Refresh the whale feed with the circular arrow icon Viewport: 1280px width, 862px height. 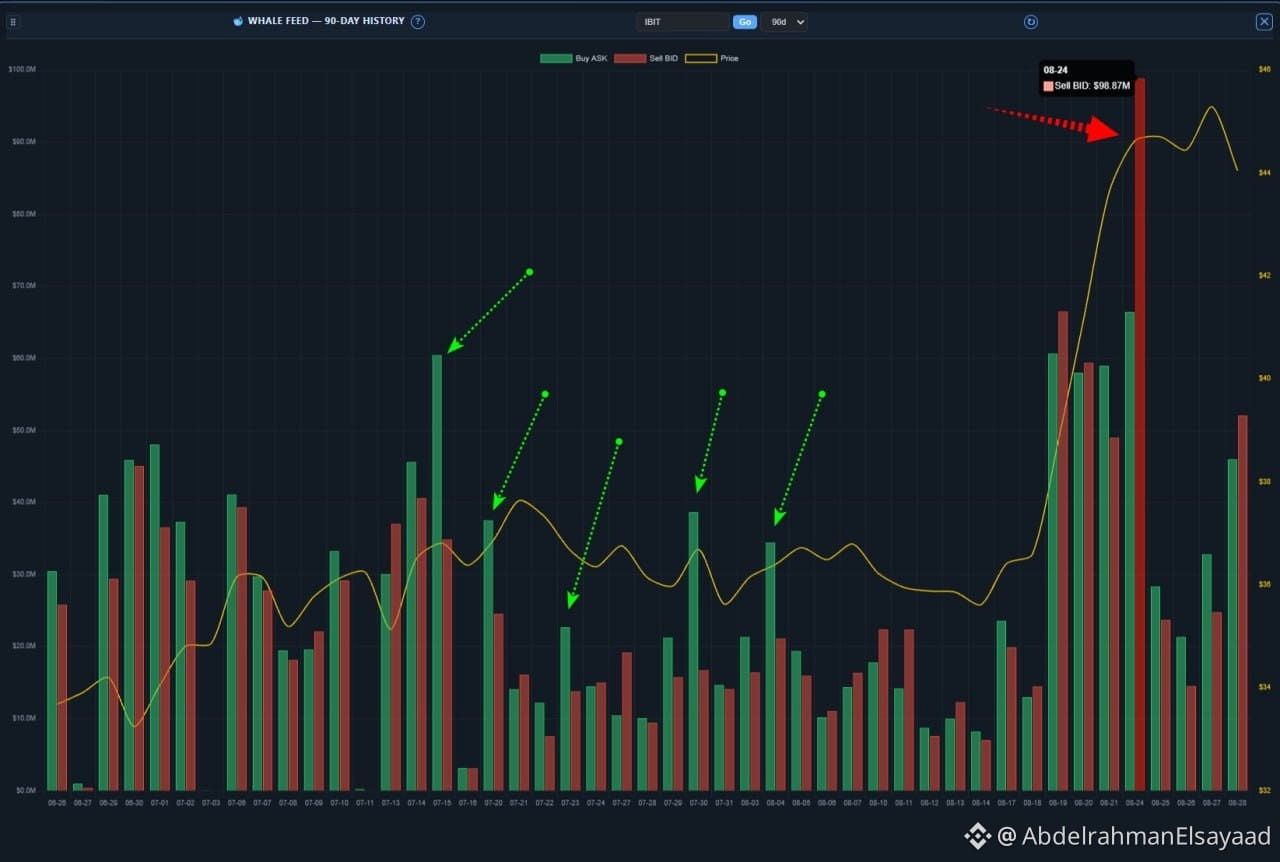(x=1031, y=22)
